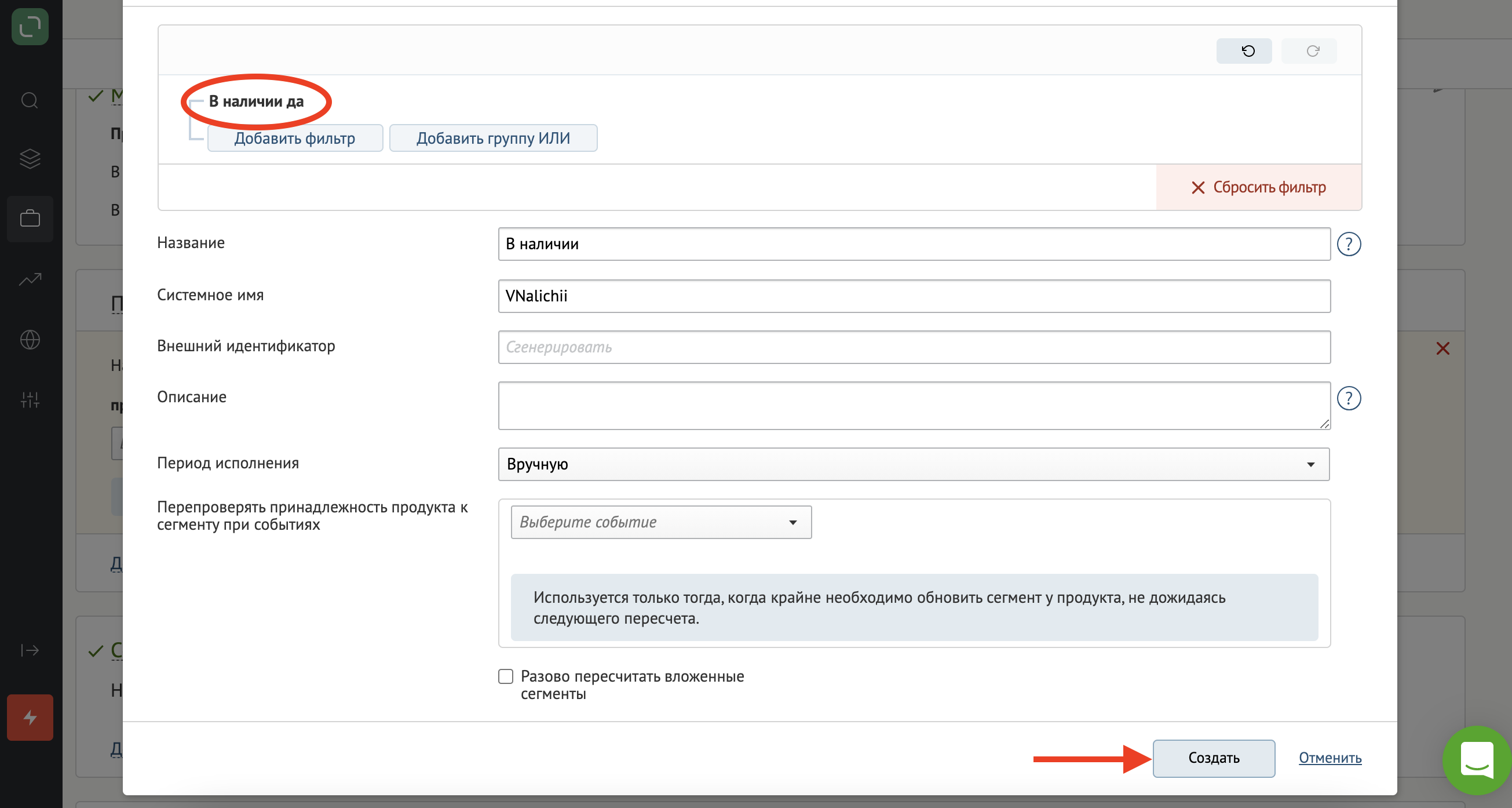Click the Внешний идентификатор field
The width and height of the screenshot is (1512, 808).
[914, 347]
